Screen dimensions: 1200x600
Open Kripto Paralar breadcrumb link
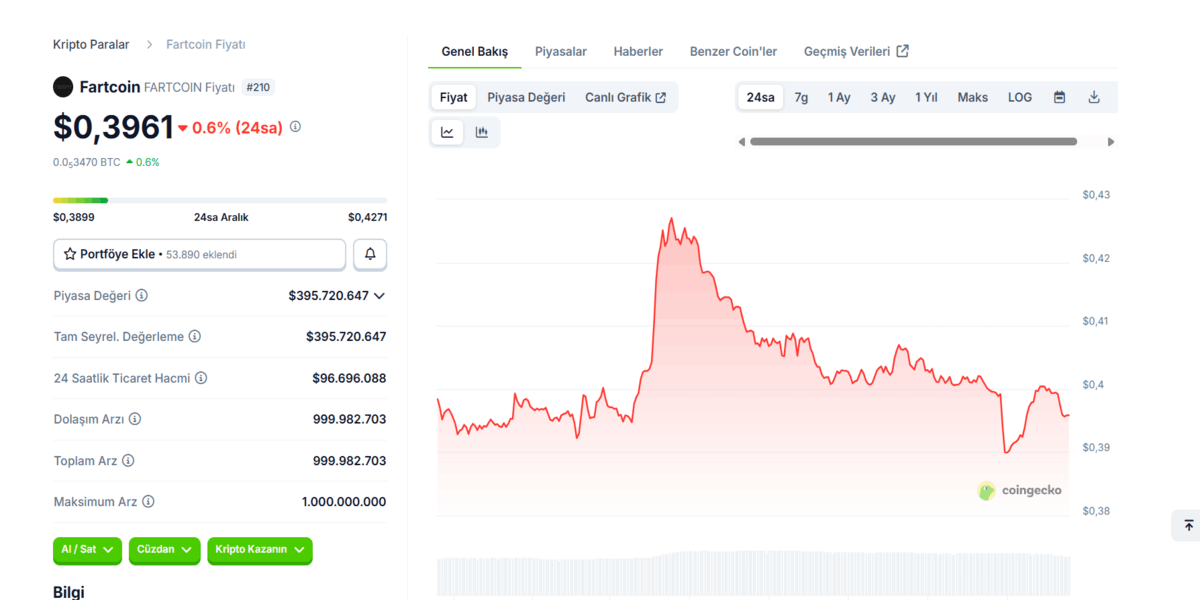[x=91, y=45]
